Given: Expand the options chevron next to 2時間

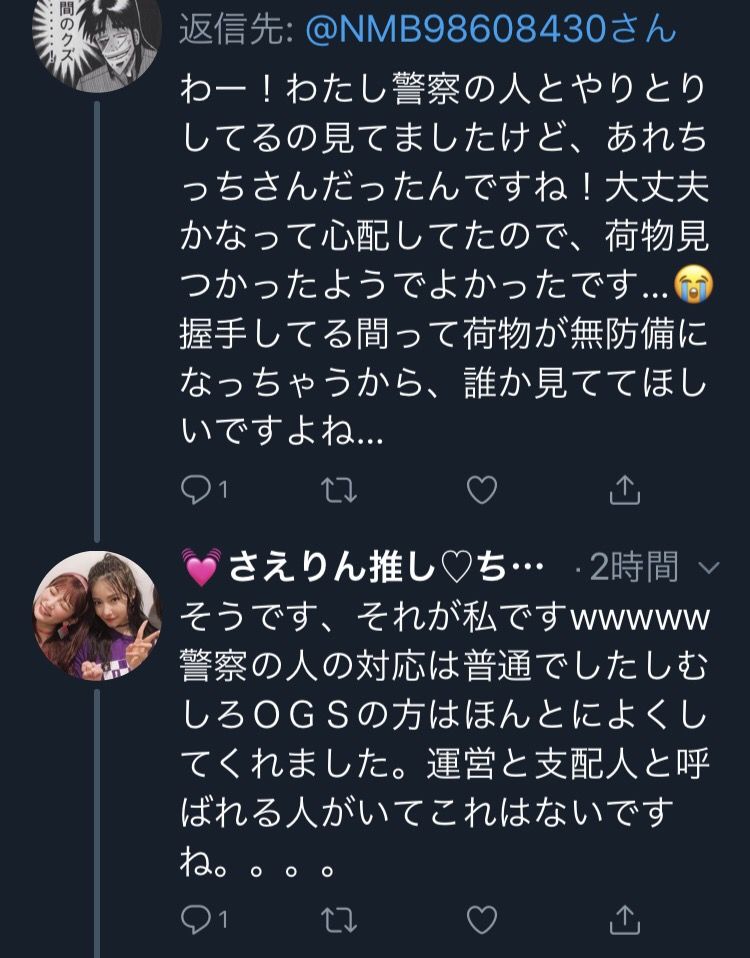Looking at the screenshot, I should coord(708,568).
